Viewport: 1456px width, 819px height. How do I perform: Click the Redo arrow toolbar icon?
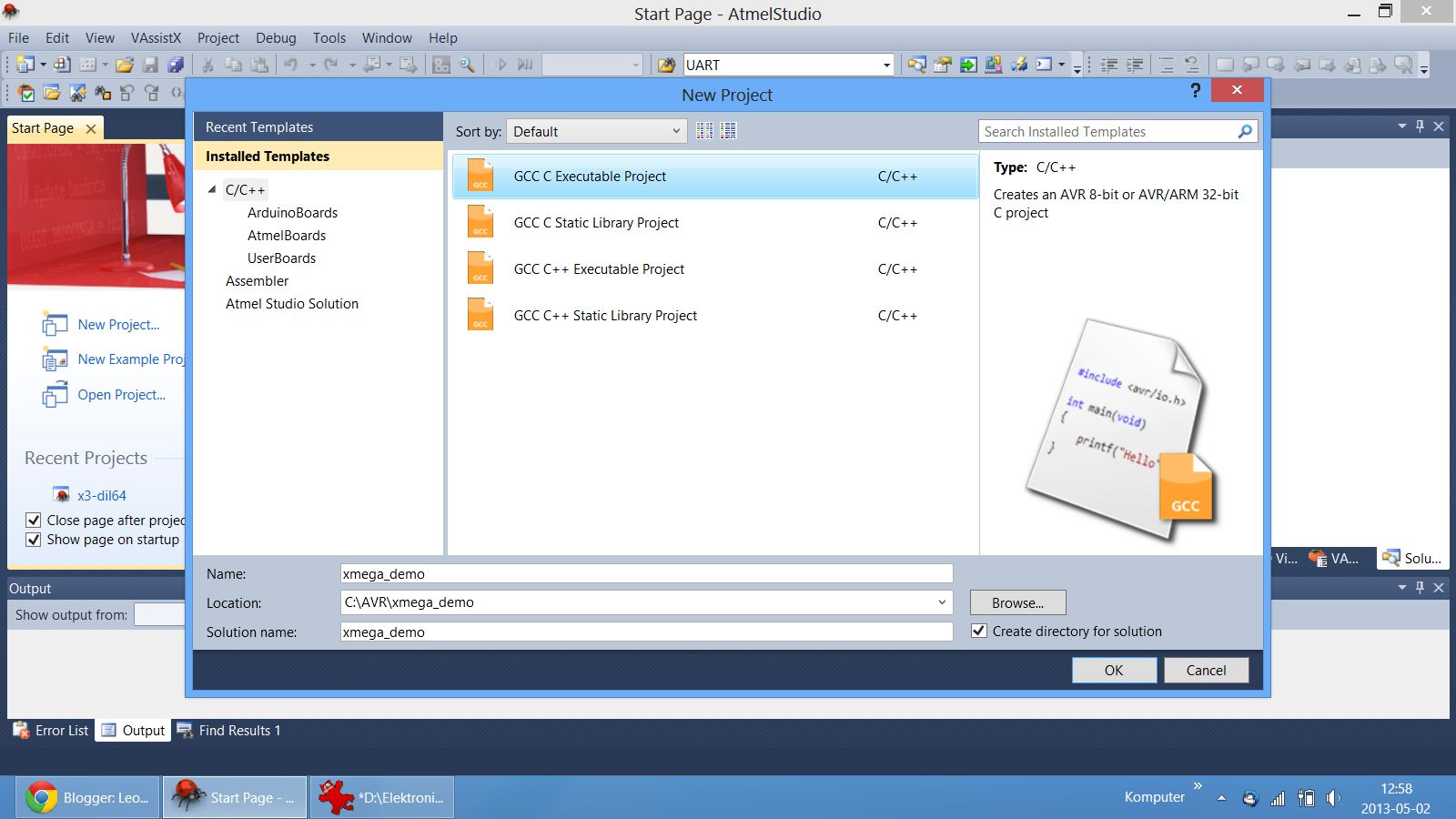coord(331,65)
